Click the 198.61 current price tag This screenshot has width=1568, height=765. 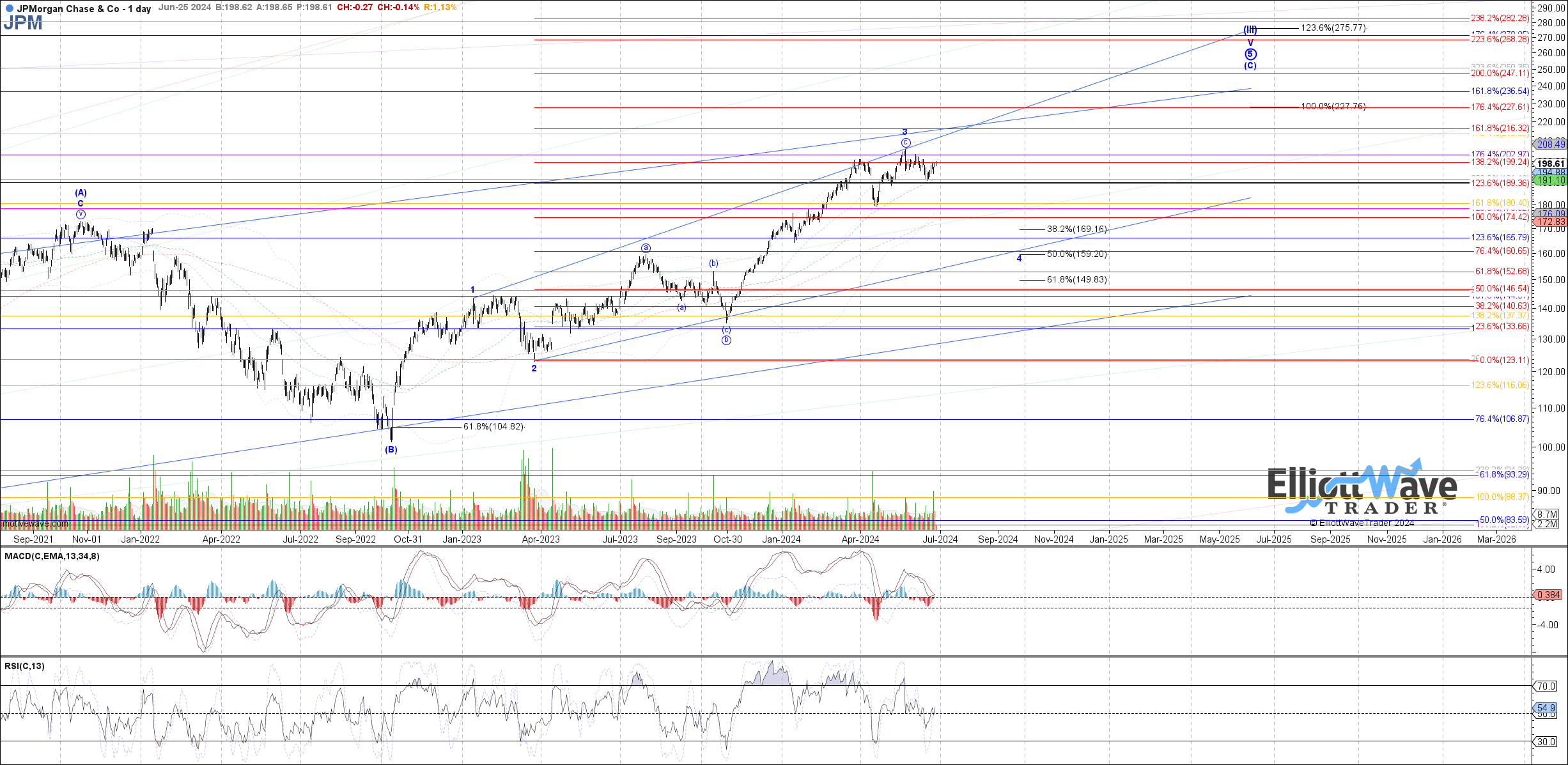point(1549,164)
